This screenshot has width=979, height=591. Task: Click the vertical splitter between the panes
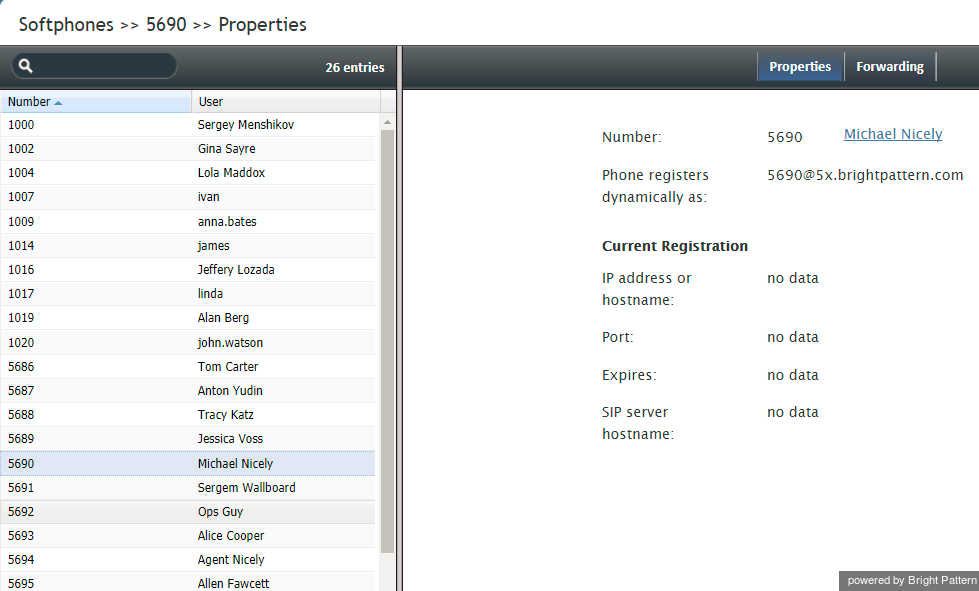[x=400, y=318]
